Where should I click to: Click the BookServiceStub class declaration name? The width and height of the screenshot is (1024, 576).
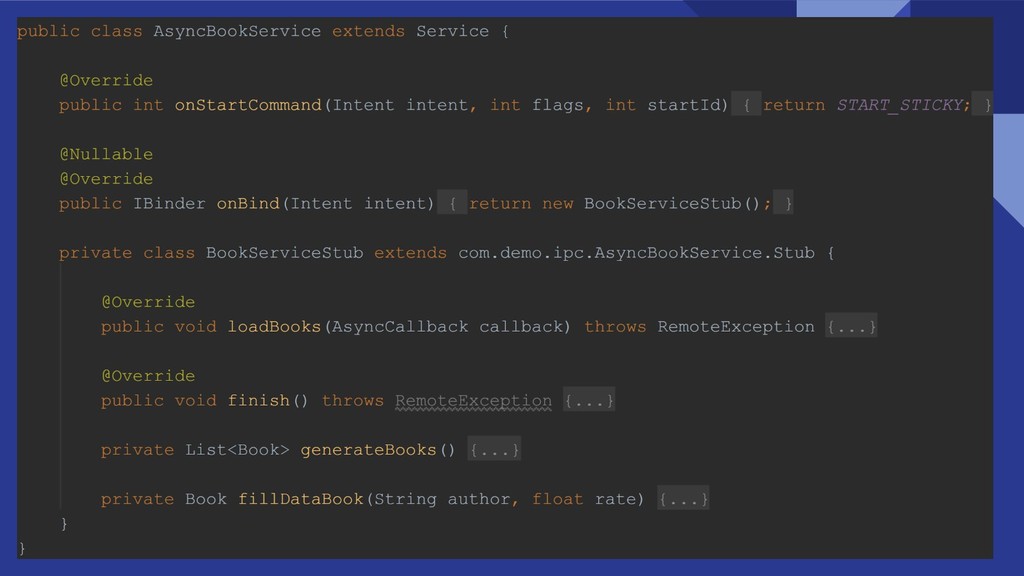point(285,253)
